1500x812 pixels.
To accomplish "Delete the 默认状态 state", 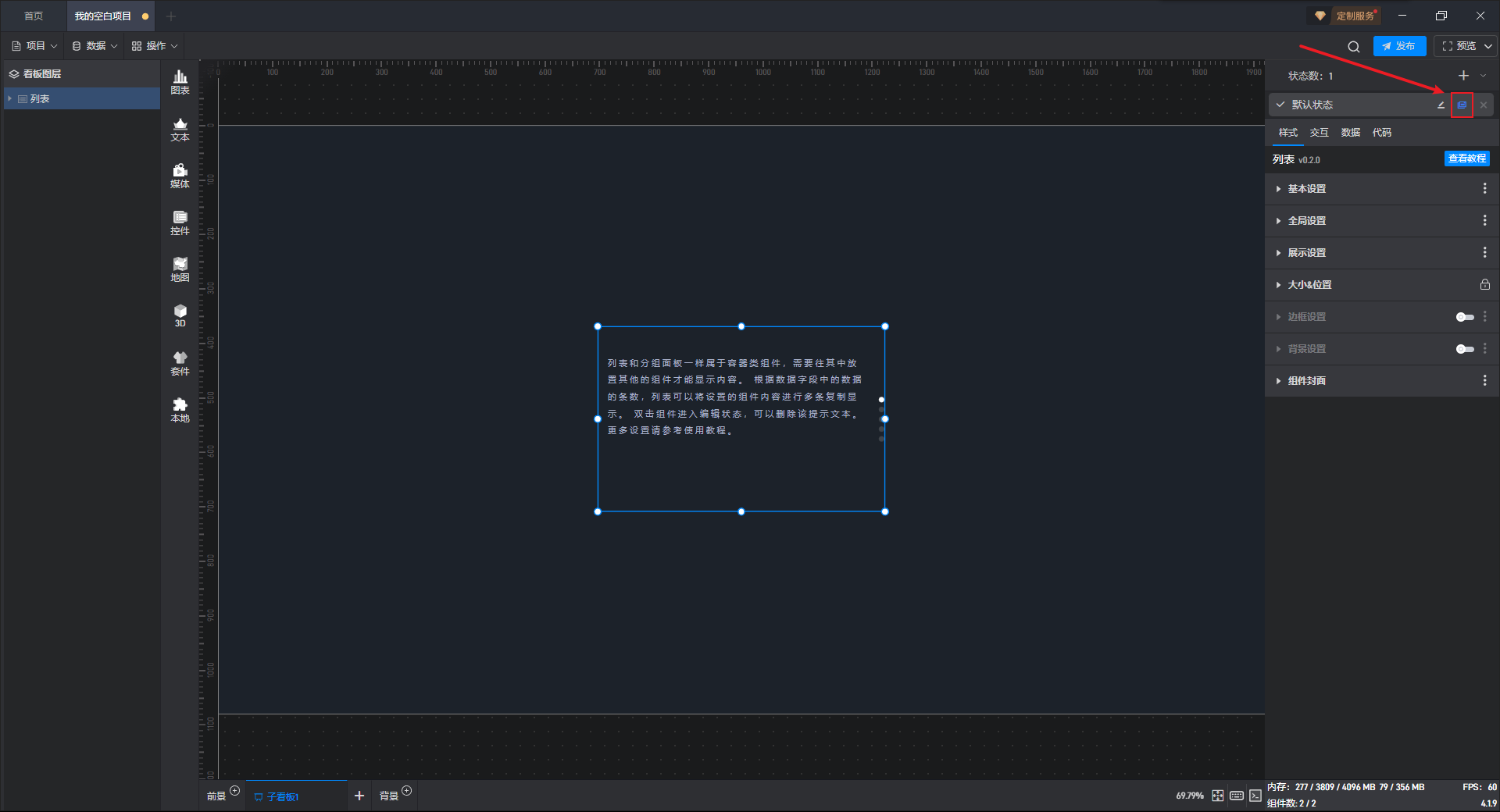I will click(1484, 105).
